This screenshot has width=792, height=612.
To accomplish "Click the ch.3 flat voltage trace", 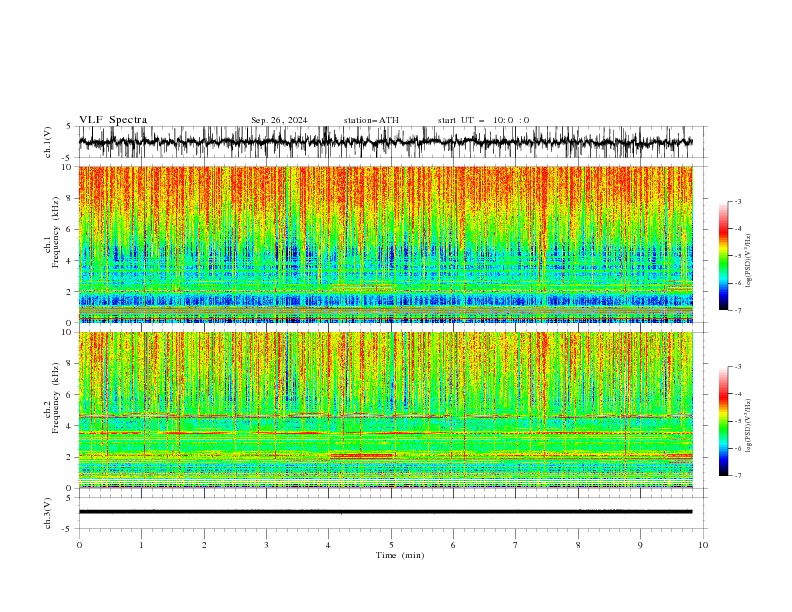I will click(386, 512).
